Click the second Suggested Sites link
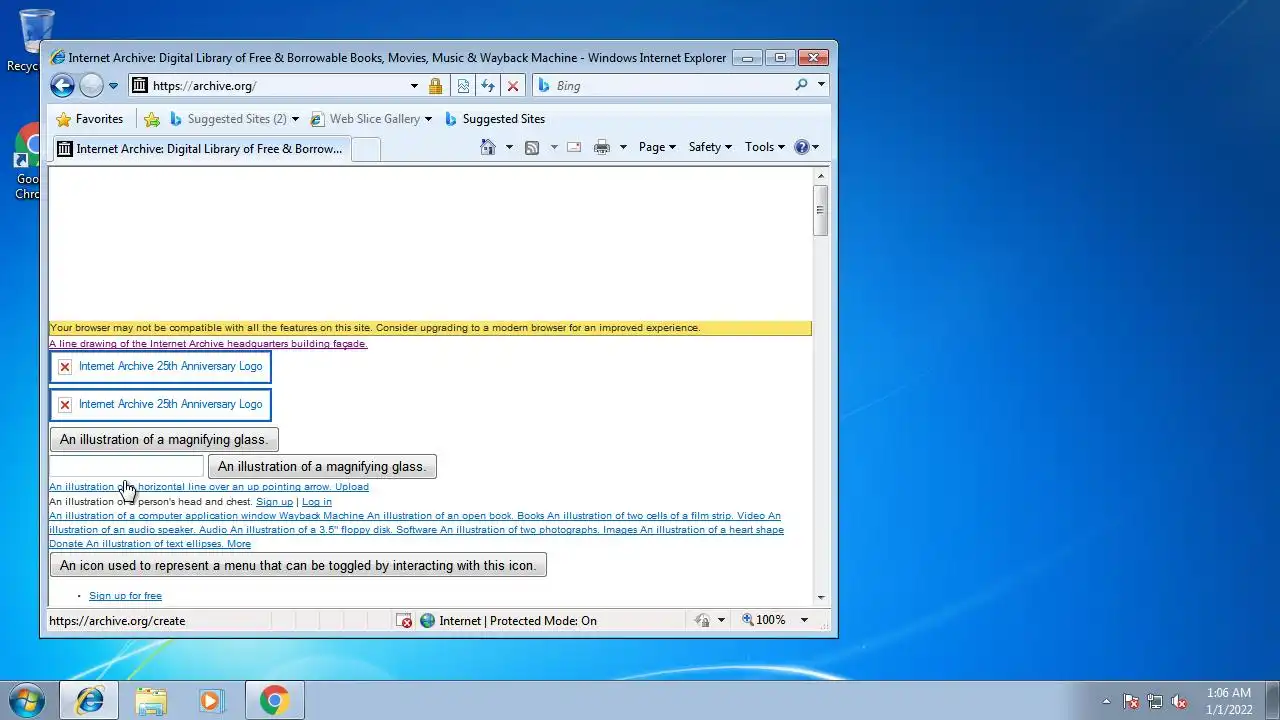The image size is (1280, 720). [x=495, y=119]
